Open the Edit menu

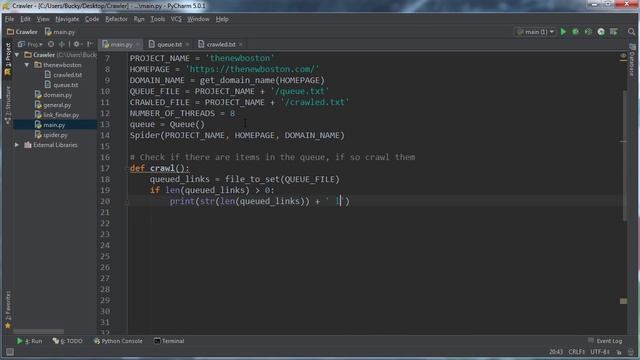(25, 19)
